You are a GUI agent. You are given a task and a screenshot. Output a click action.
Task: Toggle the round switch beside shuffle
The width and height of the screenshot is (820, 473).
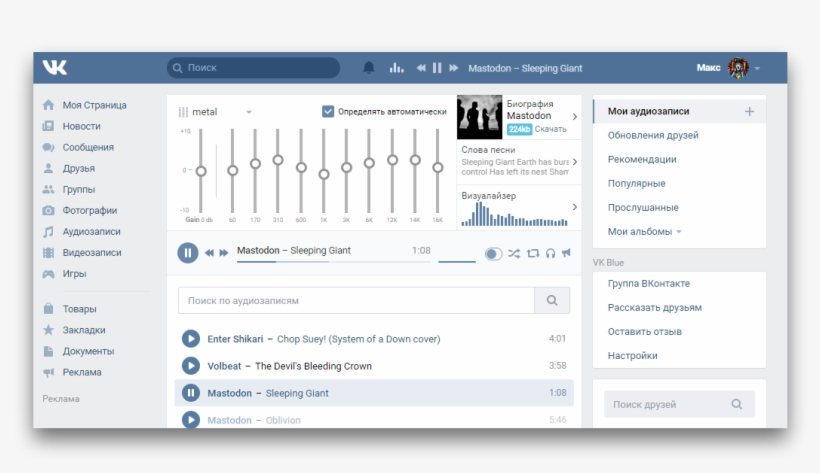(493, 254)
